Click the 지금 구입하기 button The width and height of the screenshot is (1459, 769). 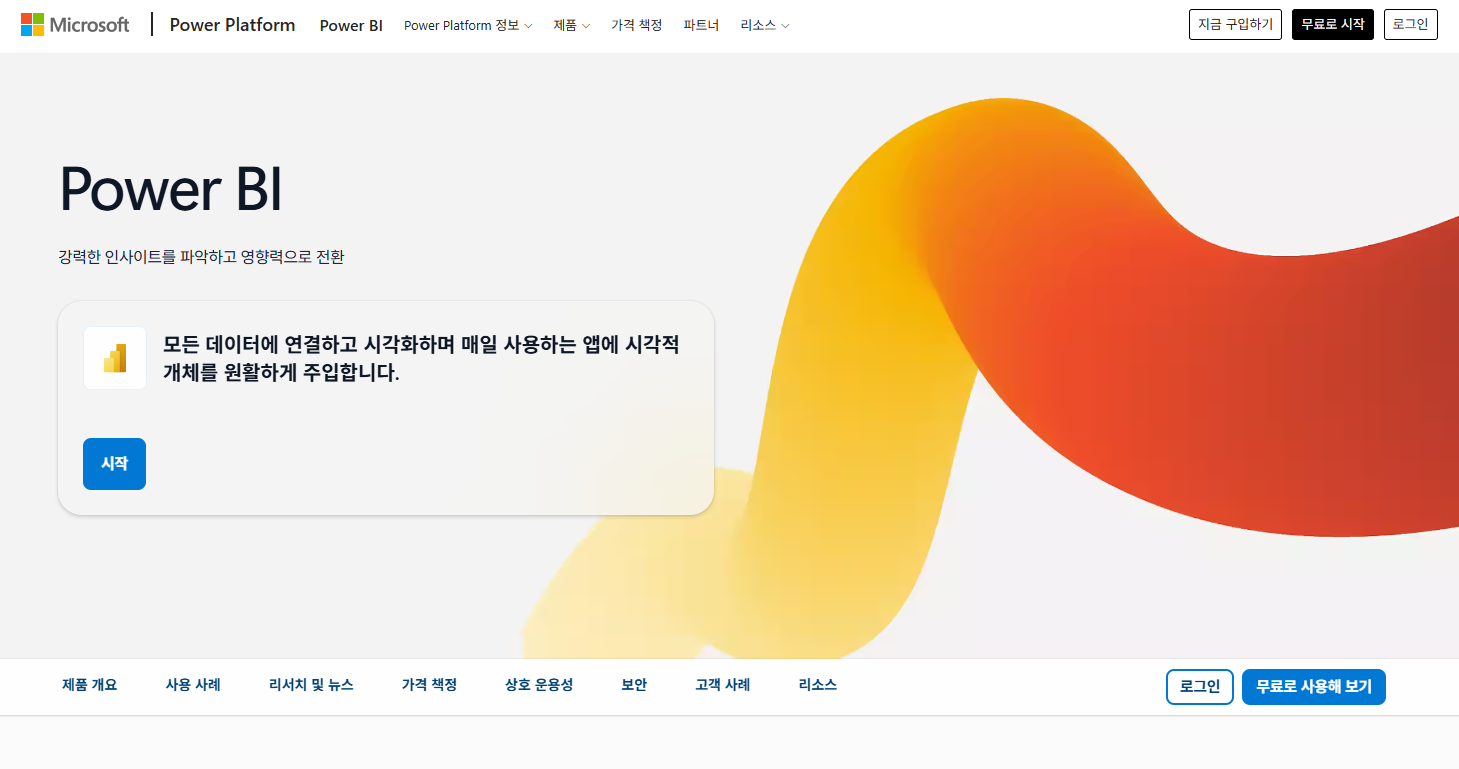pyautogui.click(x=1235, y=24)
